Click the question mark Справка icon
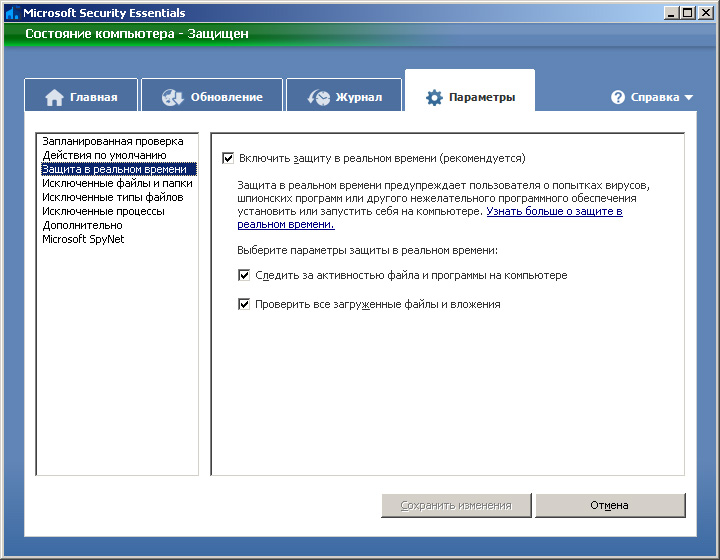 pyautogui.click(x=618, y=97)
